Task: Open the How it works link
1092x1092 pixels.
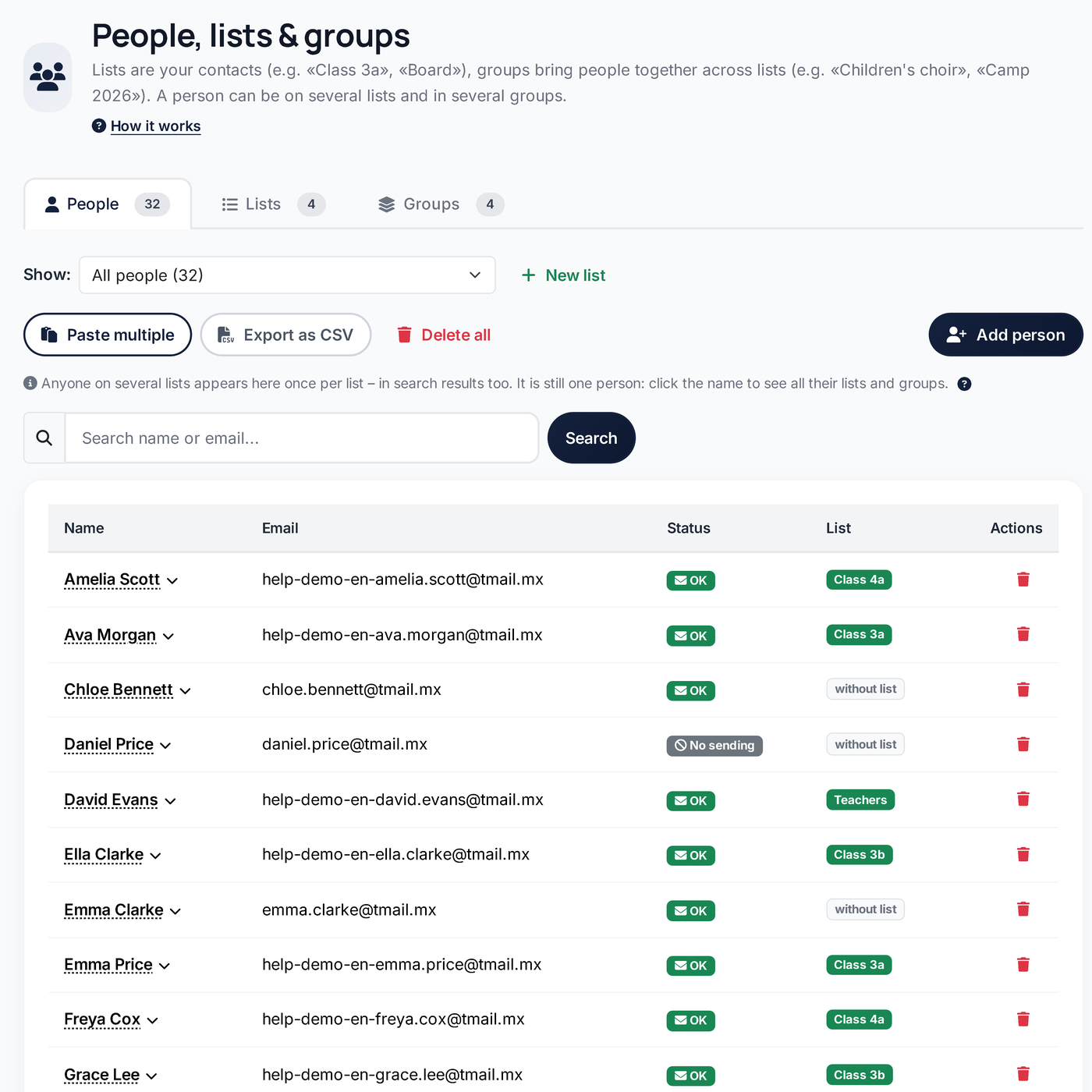Action: [155, 126]
